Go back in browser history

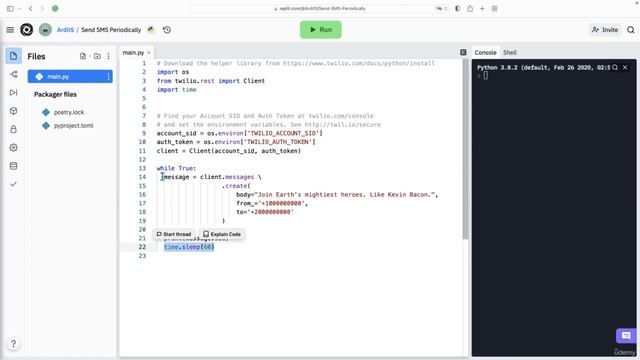[30, 8]
